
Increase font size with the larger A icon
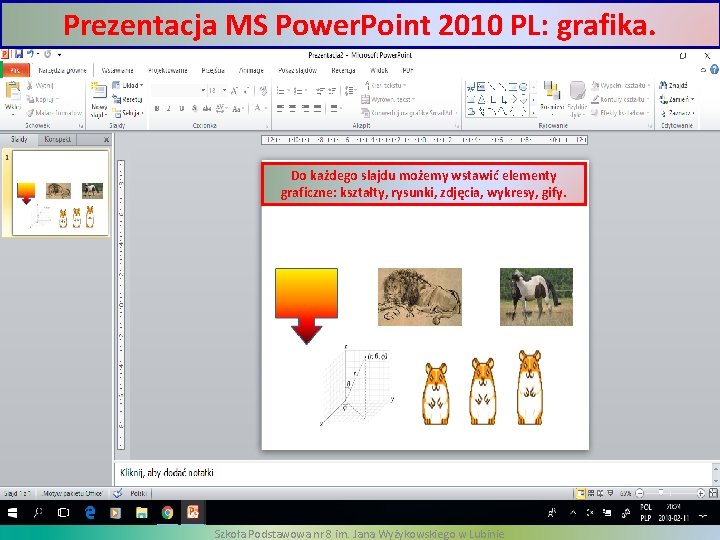[x=235, y=90]
